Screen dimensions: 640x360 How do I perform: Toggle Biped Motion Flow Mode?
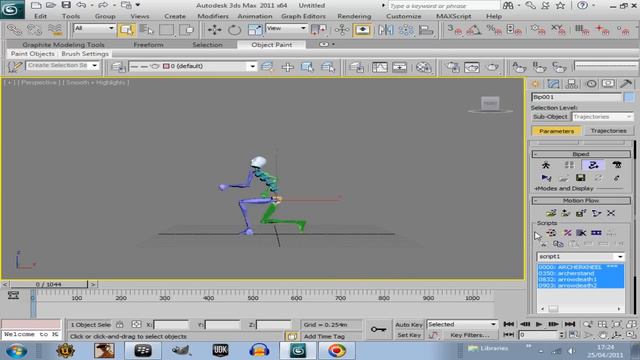click(x=593, y=165)
